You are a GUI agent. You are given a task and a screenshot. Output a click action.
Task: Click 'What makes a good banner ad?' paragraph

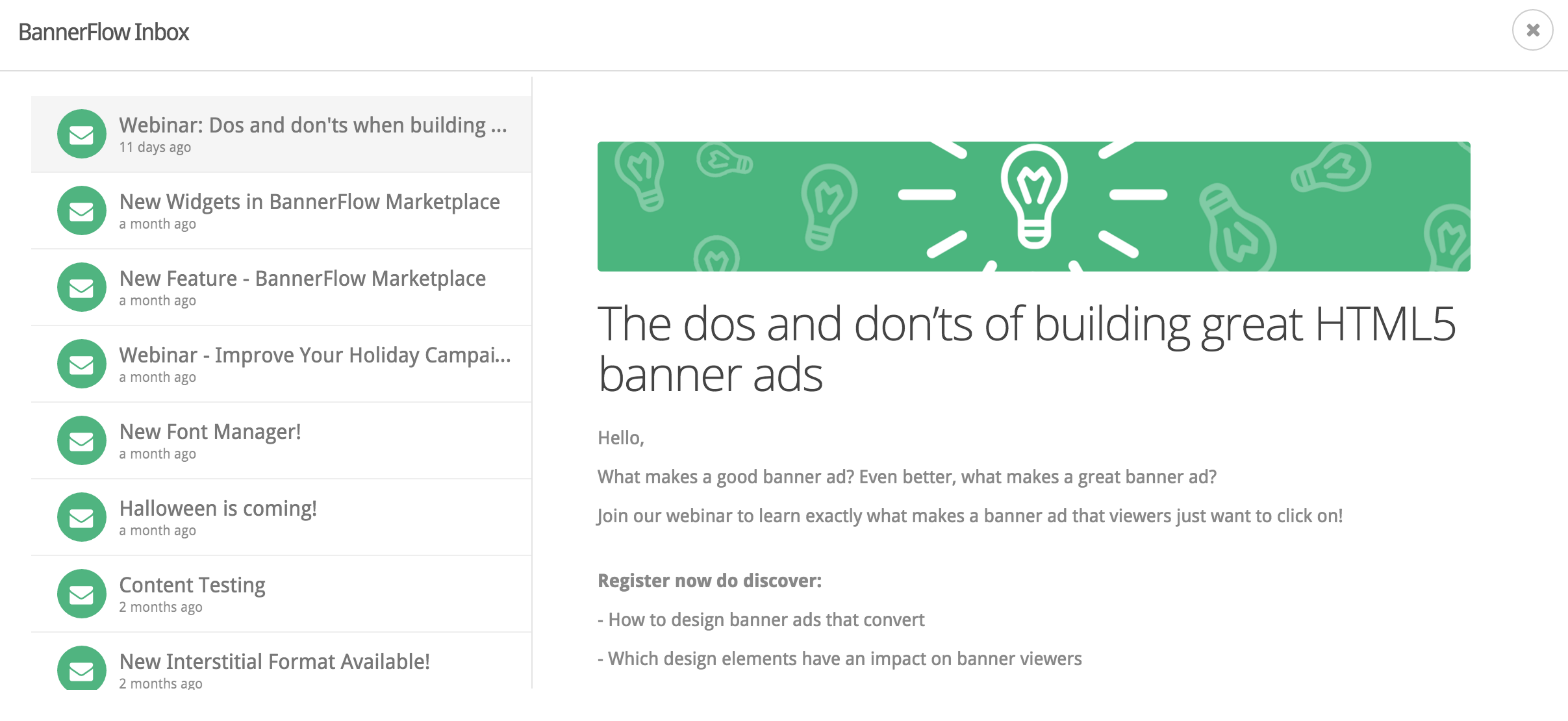click(x=907, y=477)
